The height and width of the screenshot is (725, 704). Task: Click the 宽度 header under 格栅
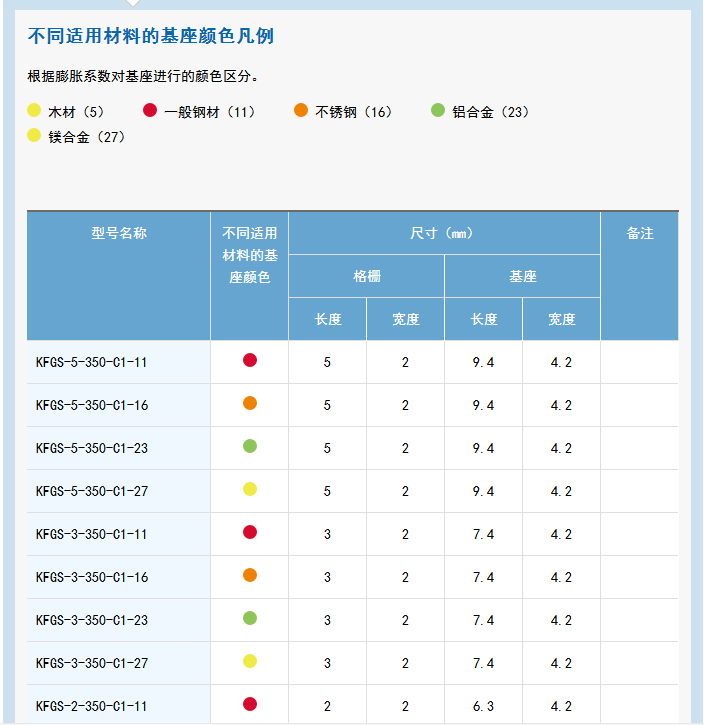(x=405, y=319)
